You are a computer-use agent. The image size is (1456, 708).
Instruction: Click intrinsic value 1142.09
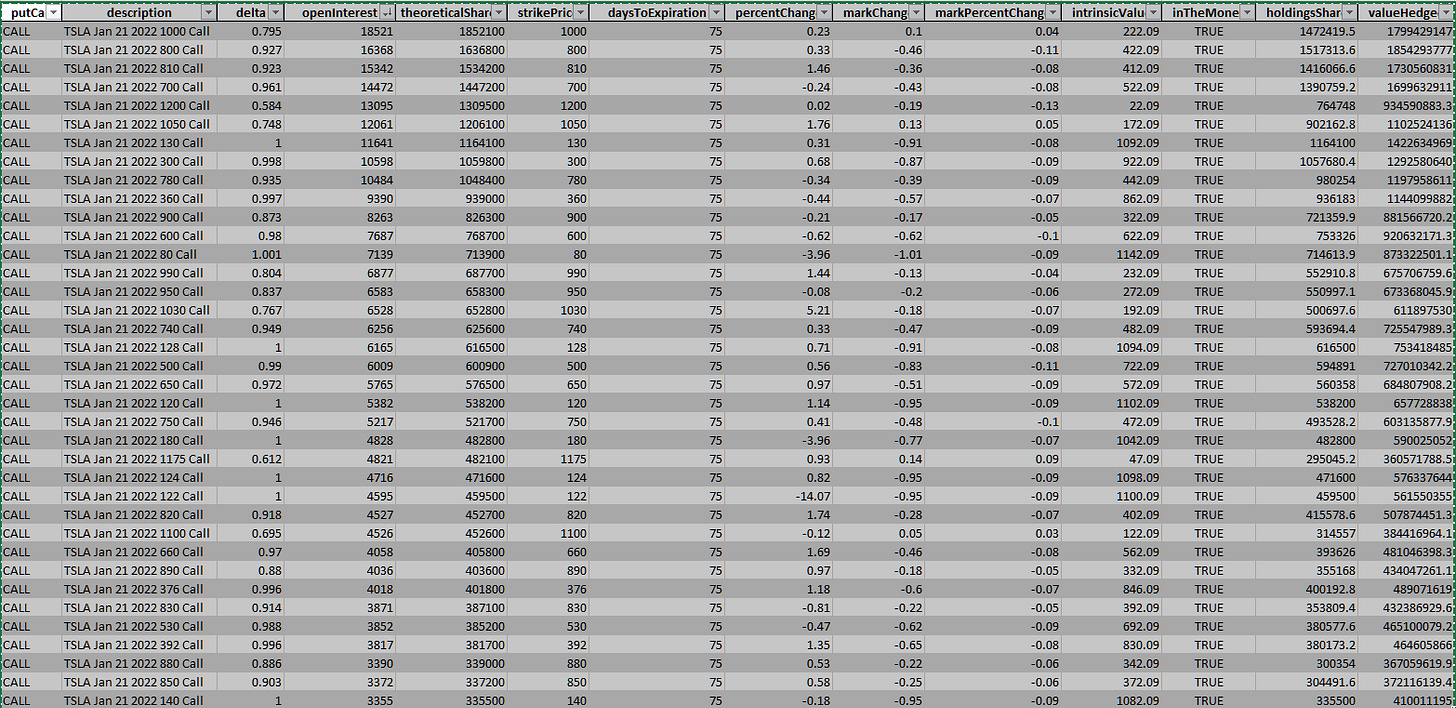(1136, 255)
